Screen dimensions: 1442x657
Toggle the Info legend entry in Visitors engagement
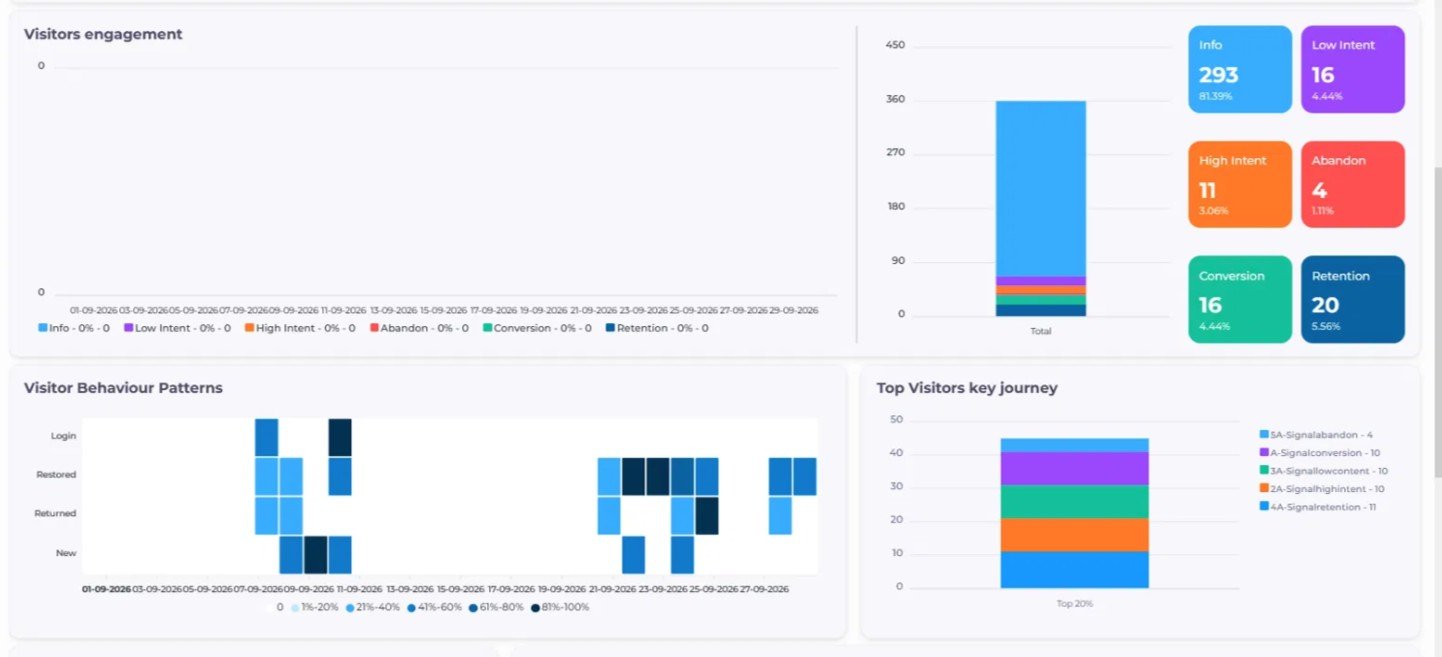[74, 328]
